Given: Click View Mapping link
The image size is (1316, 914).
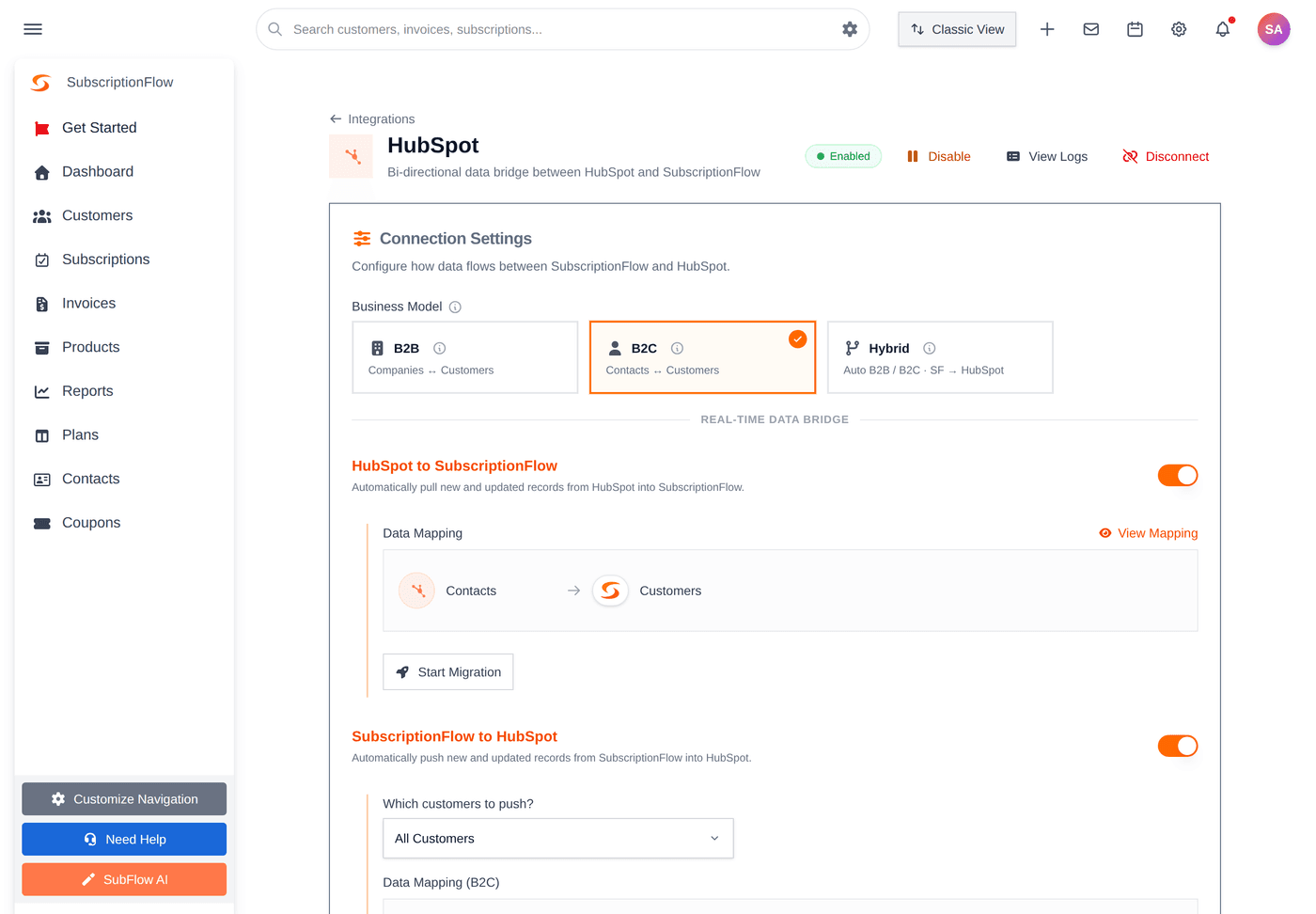Looking at the screenshot, I should tap(1149, 533).
